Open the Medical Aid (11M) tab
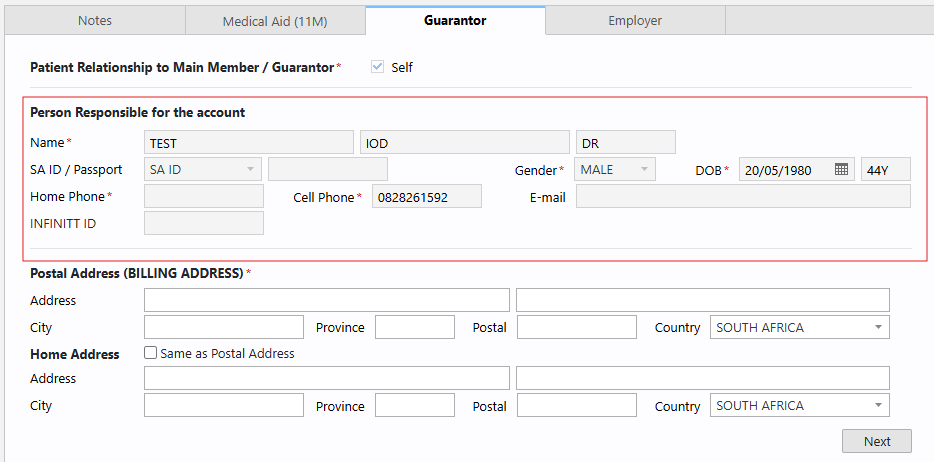The image size is (934, 462). tap(275, 21)
